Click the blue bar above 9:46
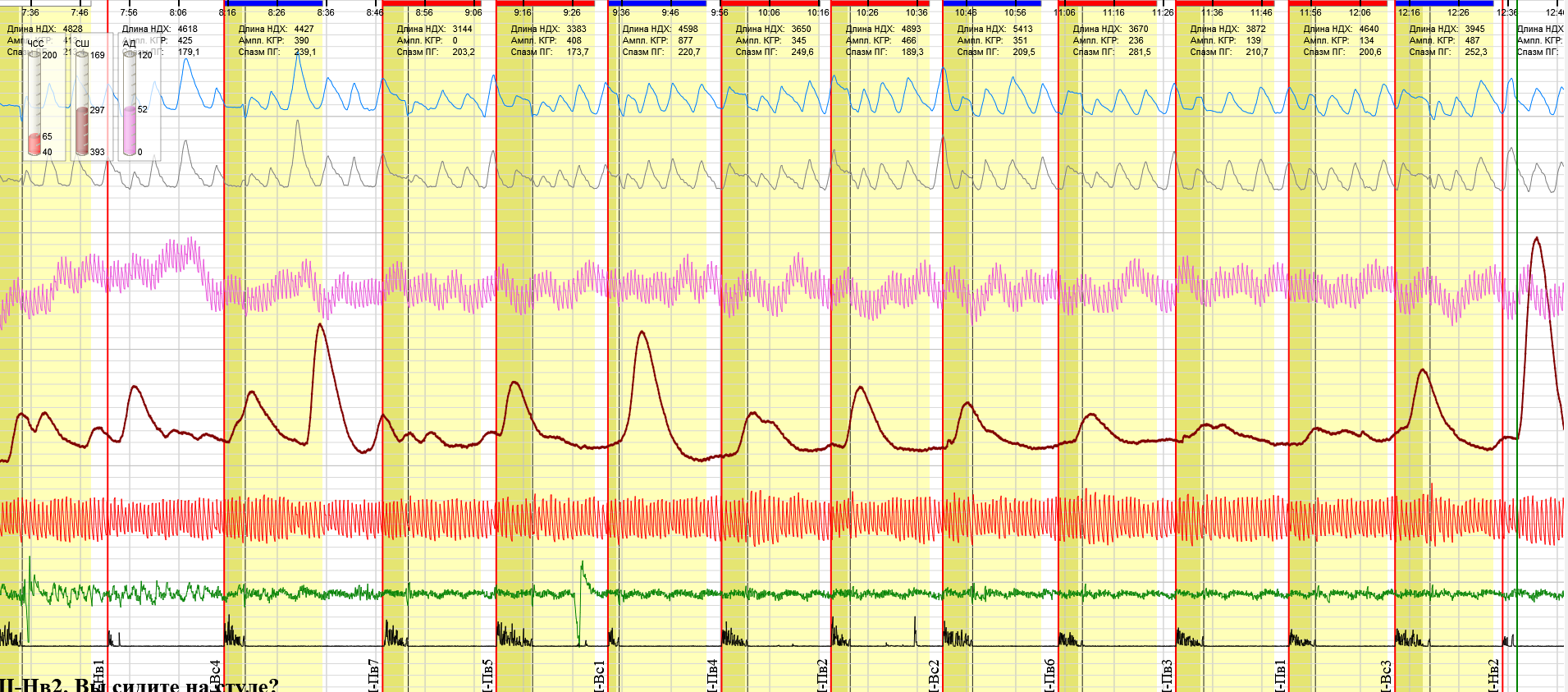 [657, 3]
